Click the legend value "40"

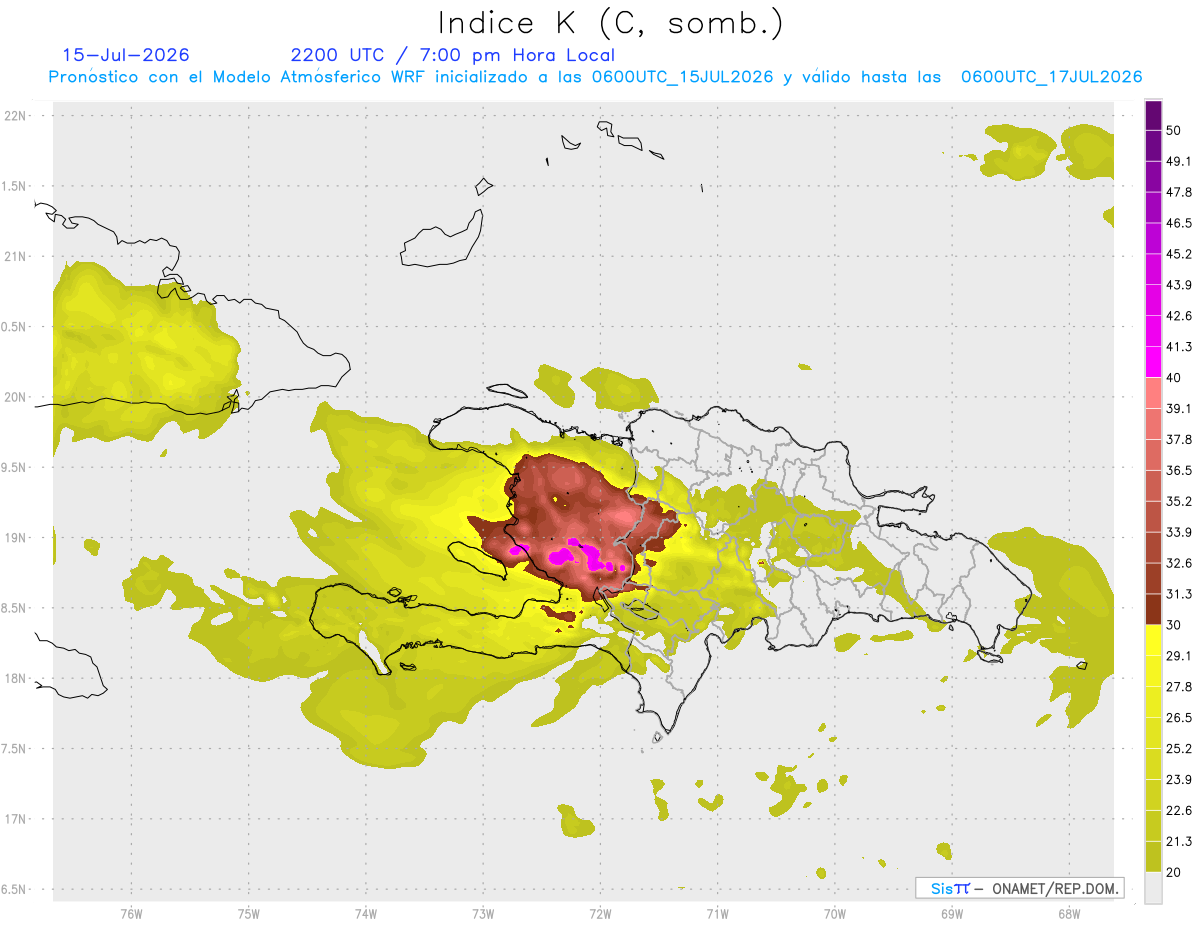pyautogui.click(x=1174, y=378)
